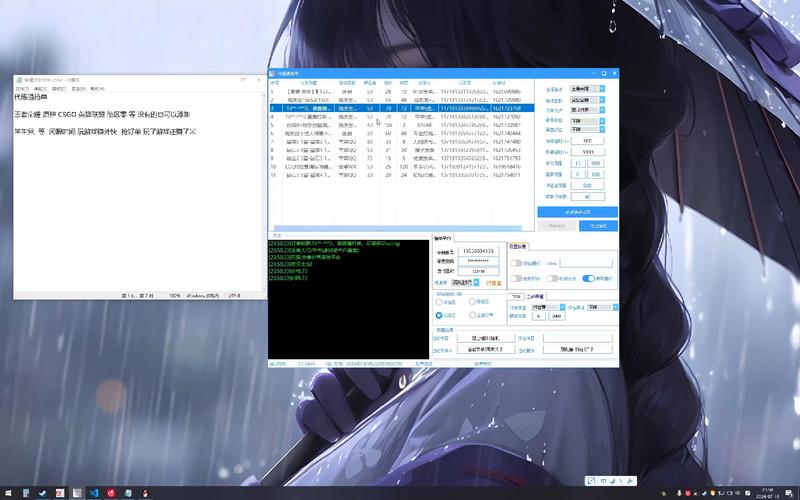Open the second dropdown in the right filter panel

587,100
